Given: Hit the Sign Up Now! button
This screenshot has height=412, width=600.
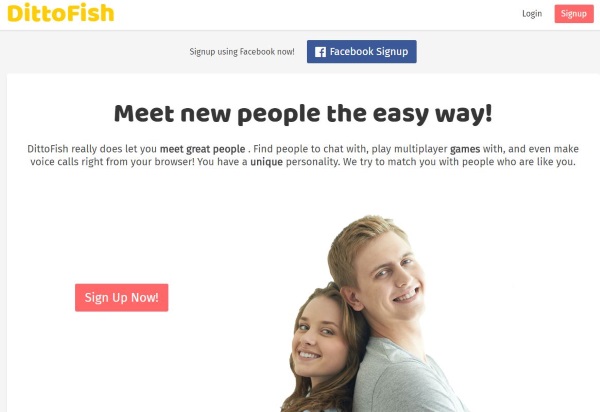Looking at the screenshot, I should click(122, 298).
